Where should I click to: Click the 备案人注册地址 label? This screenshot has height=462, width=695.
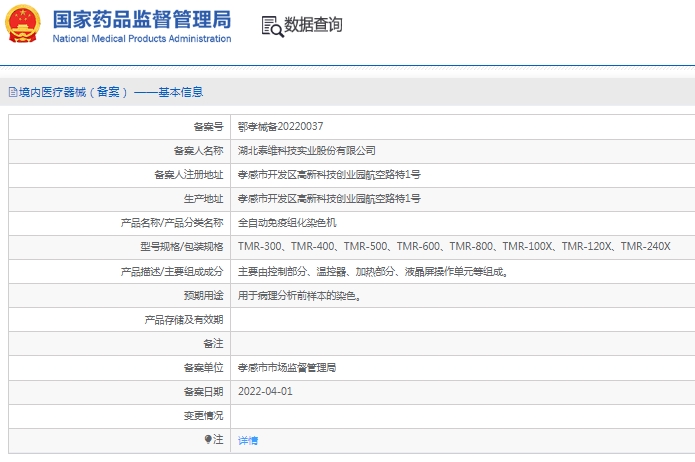189,175
